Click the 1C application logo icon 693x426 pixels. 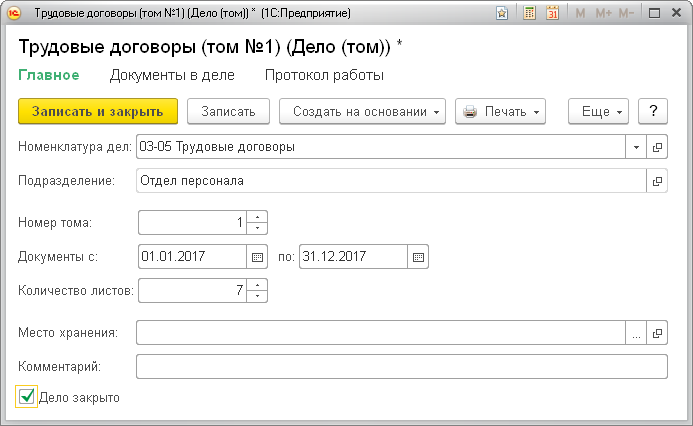pos(14,13)
